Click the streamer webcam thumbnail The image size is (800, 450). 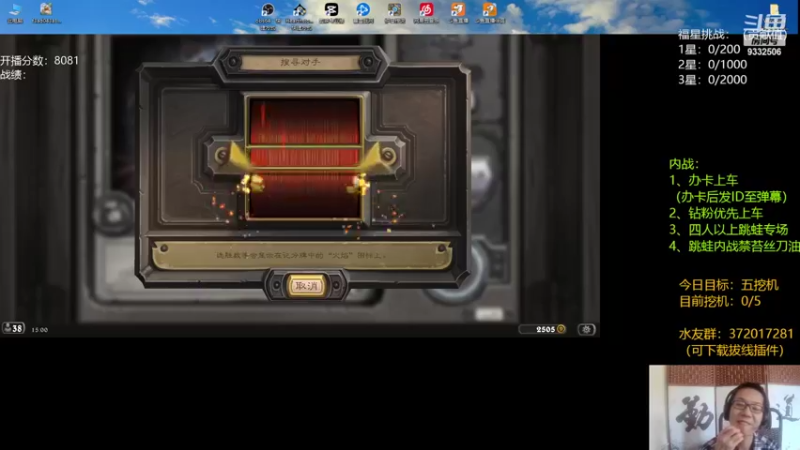(x=724, y=407)
